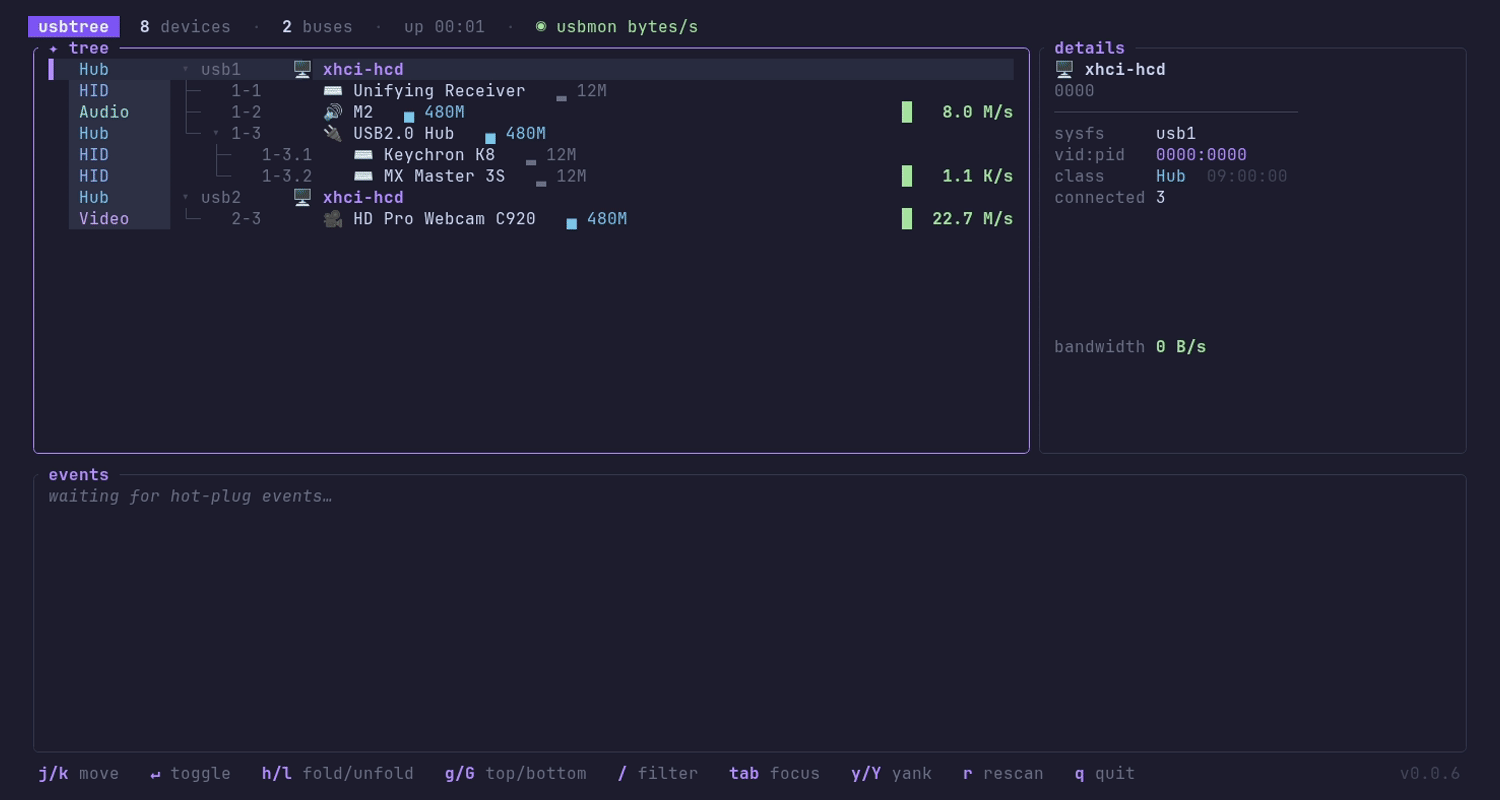
Task: Click the v0.0.6 version label
Action: pos(1430,773)
